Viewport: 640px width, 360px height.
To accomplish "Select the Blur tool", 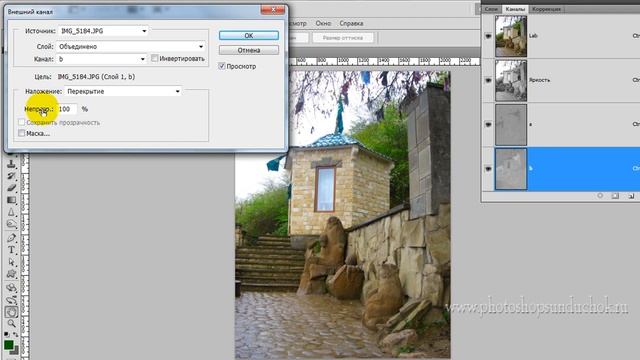I will [11, 212].
